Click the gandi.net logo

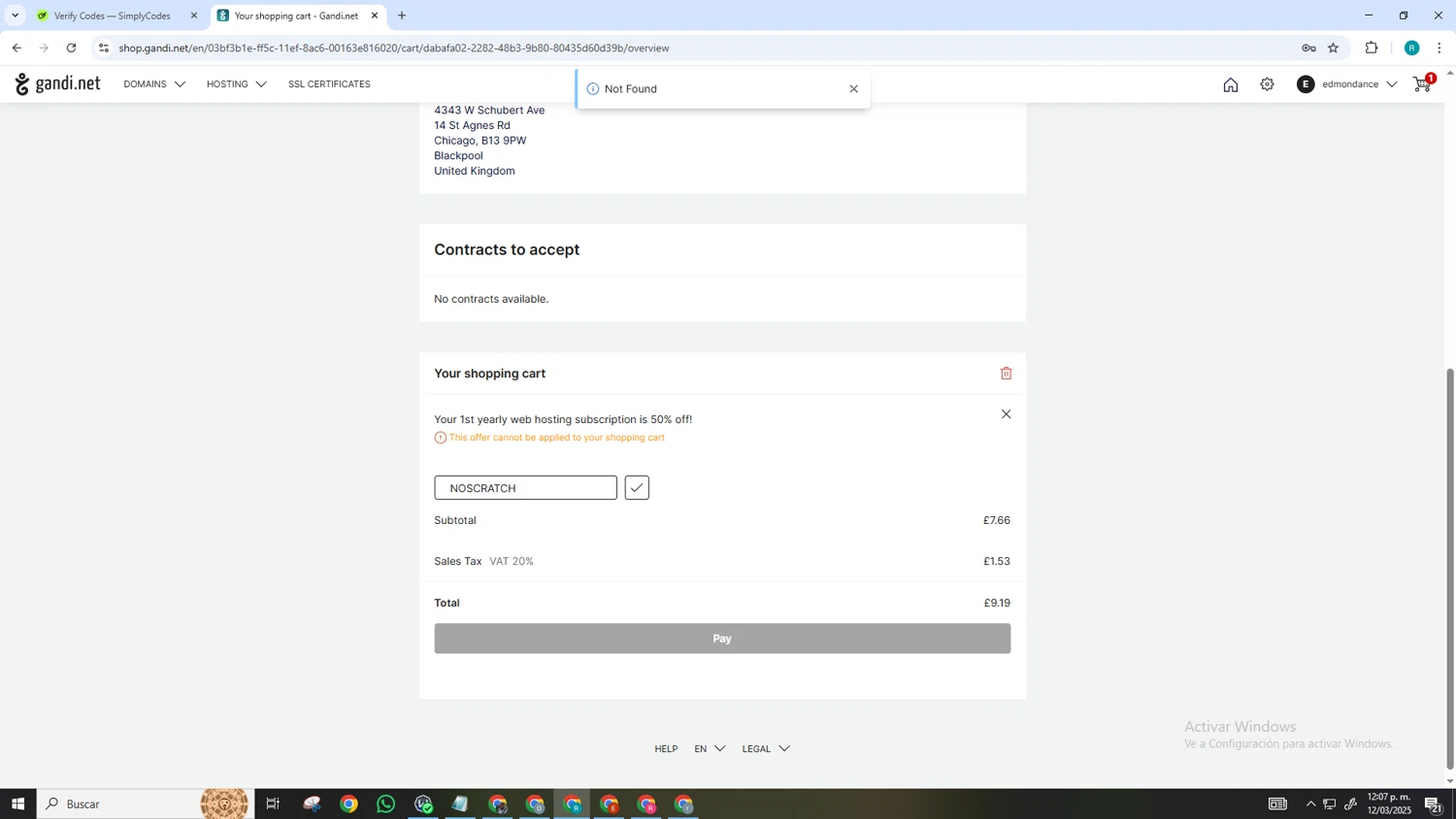coord(57,84)
